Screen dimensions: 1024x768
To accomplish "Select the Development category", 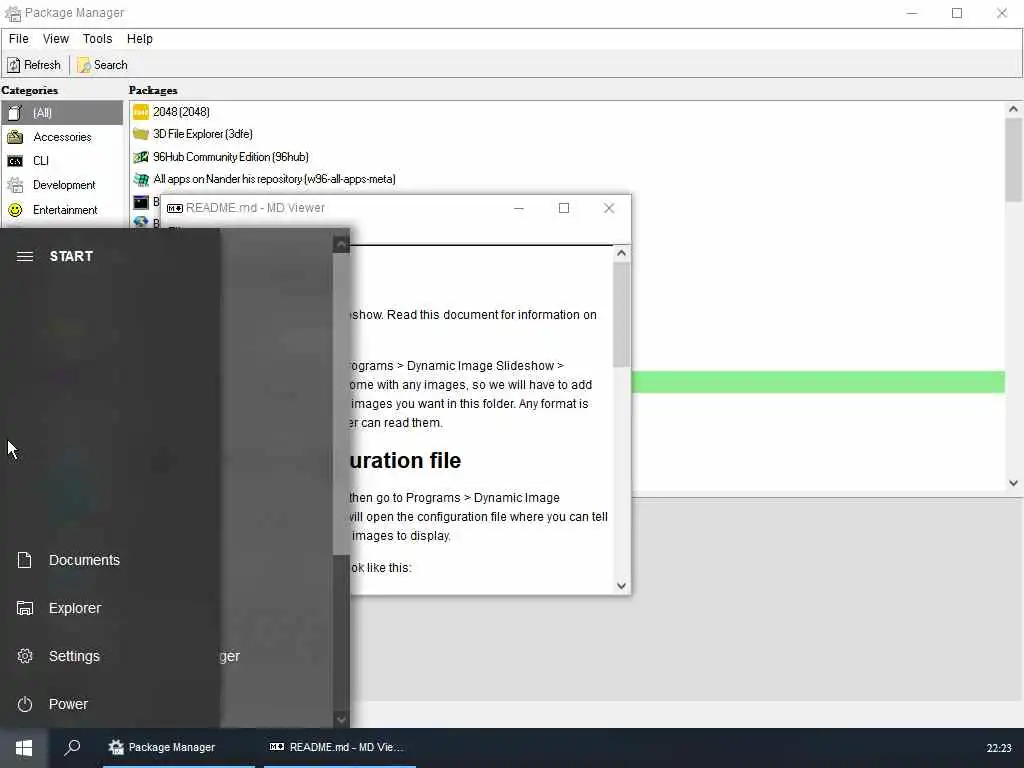I will (x=62, y=185).
